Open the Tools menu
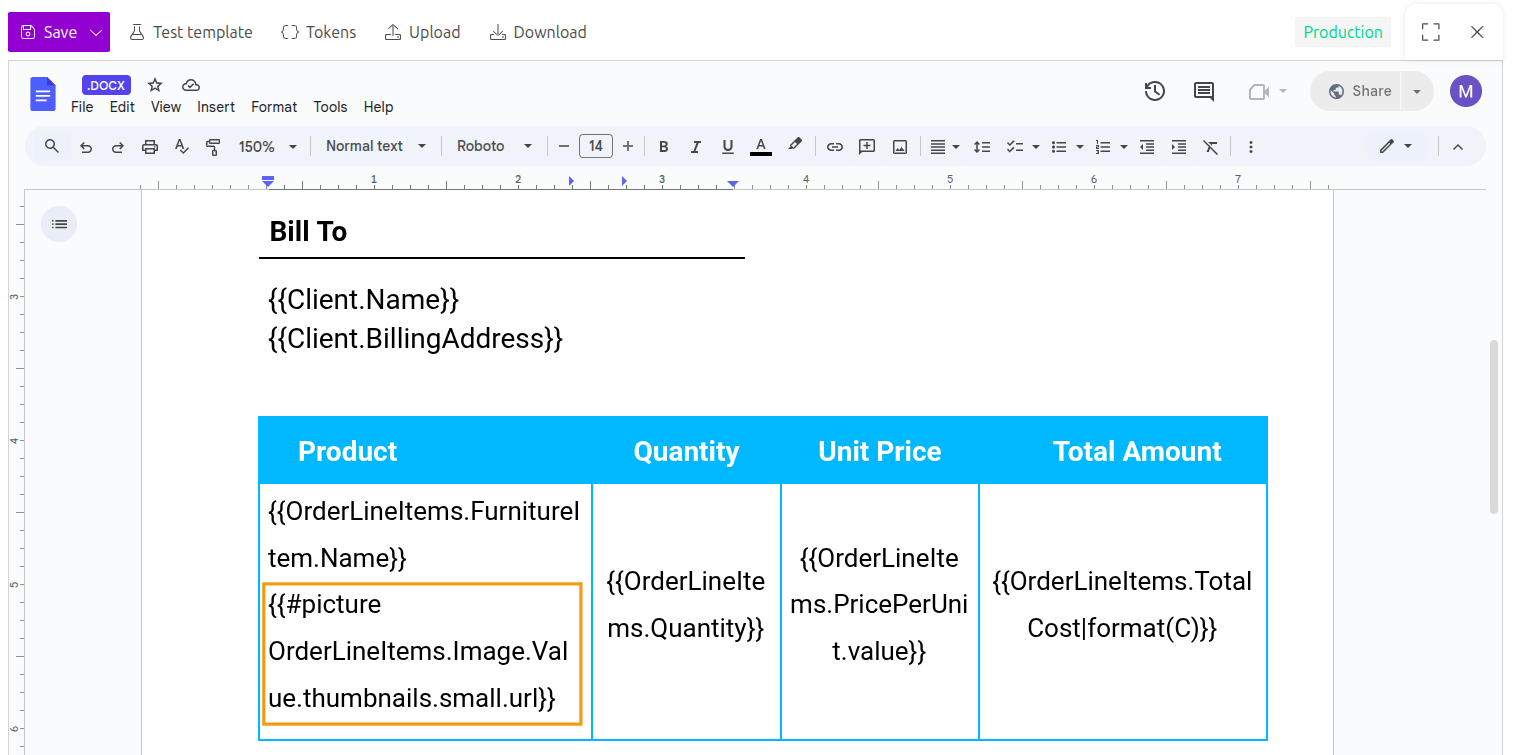The height and width of the screenshot is (755, 1513). click(330, 106)
